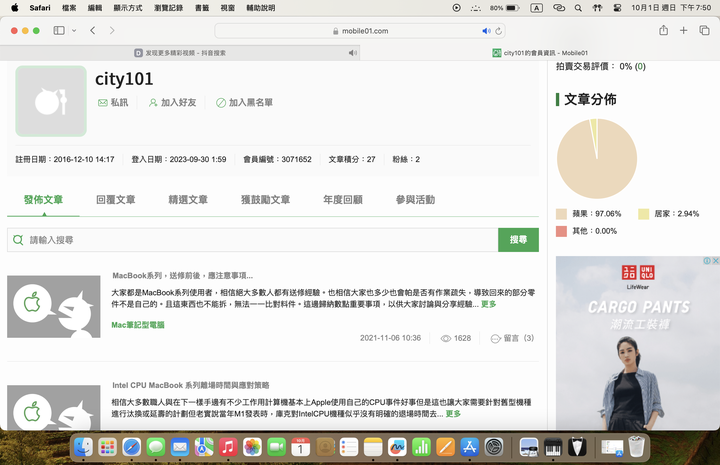The image size is (720, 465).
Task: Click 加入黑名單 to block user
Action: [244, 102]
